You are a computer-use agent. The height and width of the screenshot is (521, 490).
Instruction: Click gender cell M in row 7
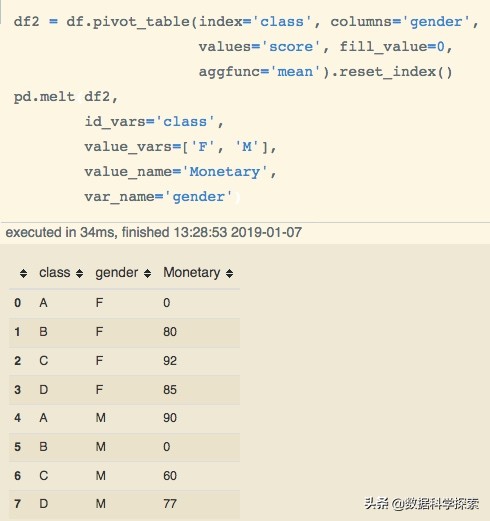coord(101,504)
